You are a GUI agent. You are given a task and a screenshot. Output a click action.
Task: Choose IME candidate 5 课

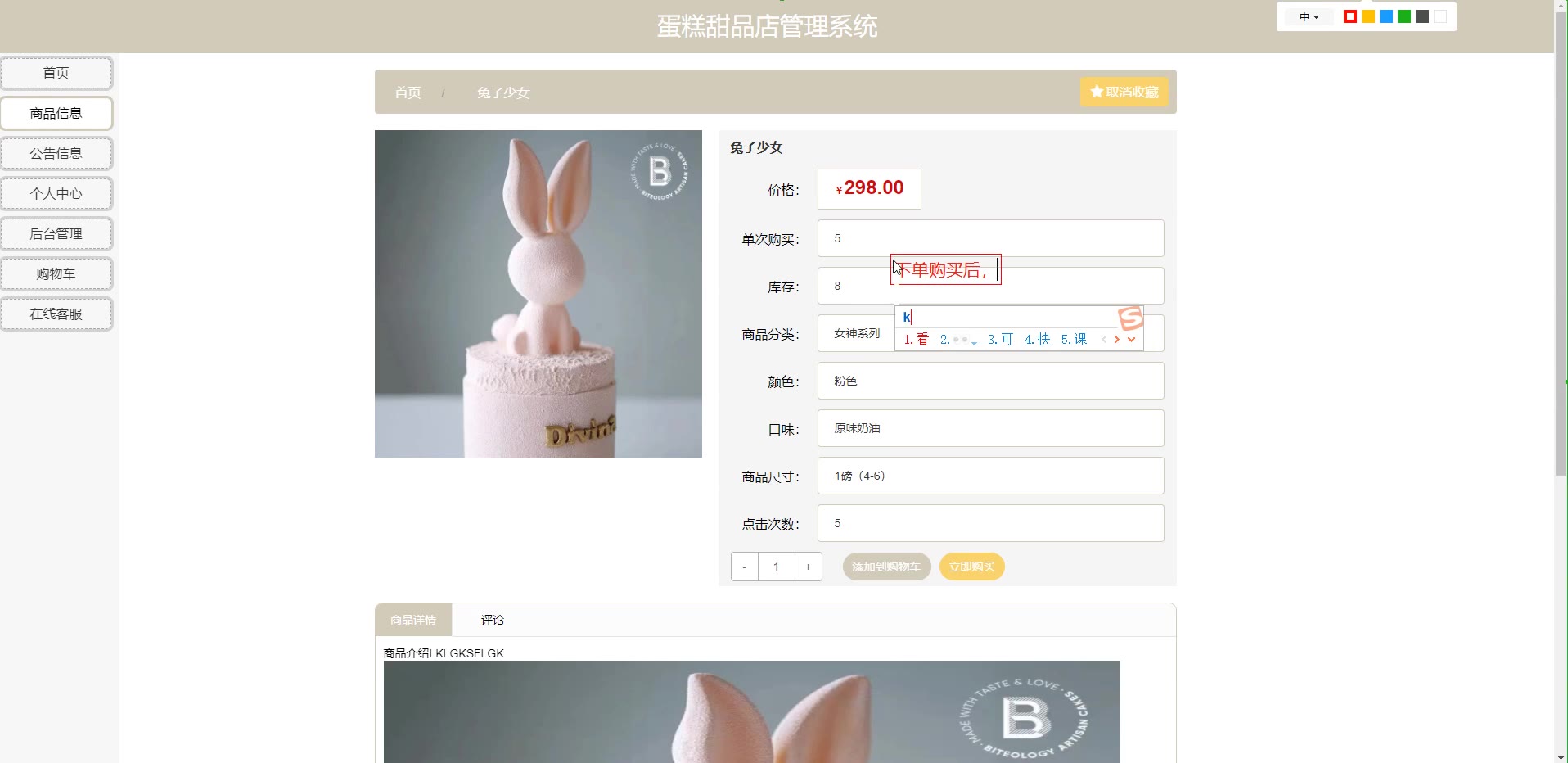1074,339
